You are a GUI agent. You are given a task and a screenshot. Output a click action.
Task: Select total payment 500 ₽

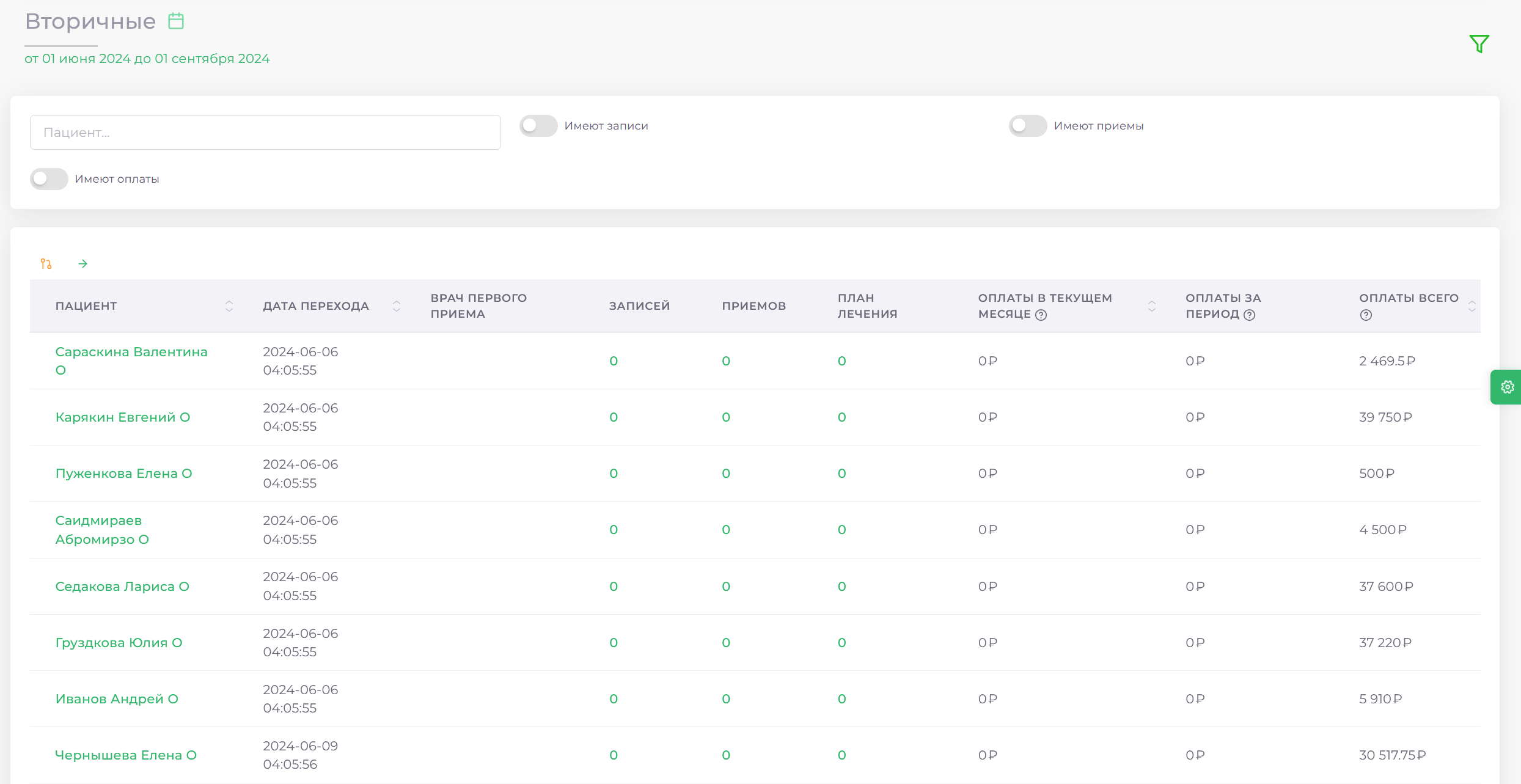pyautogui.click(x=1377, y=474)
